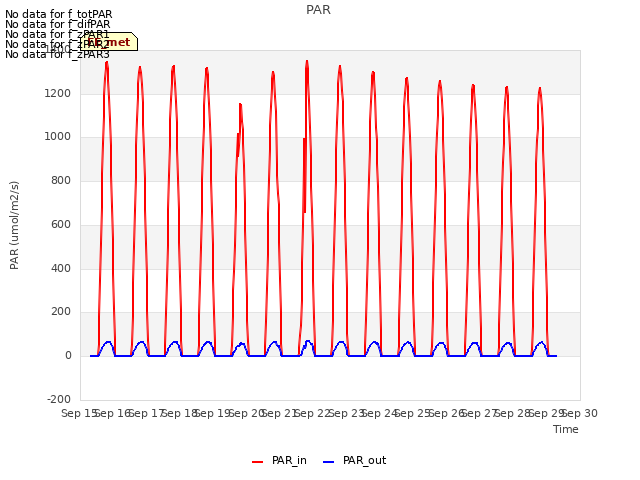
Task: Click the 1200 y-axis tick label
Action: (58, 93)
